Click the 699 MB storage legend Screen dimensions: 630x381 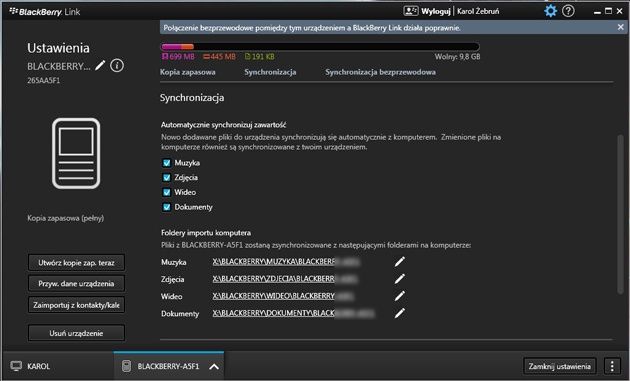(x=178, y=57)
